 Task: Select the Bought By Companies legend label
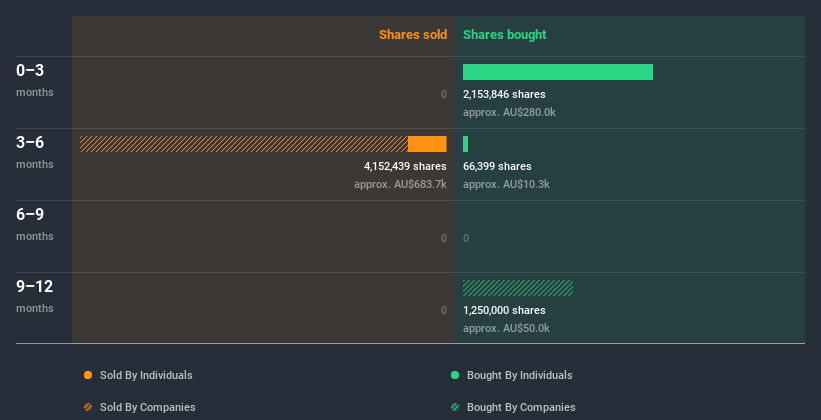[x=521, y=407]
